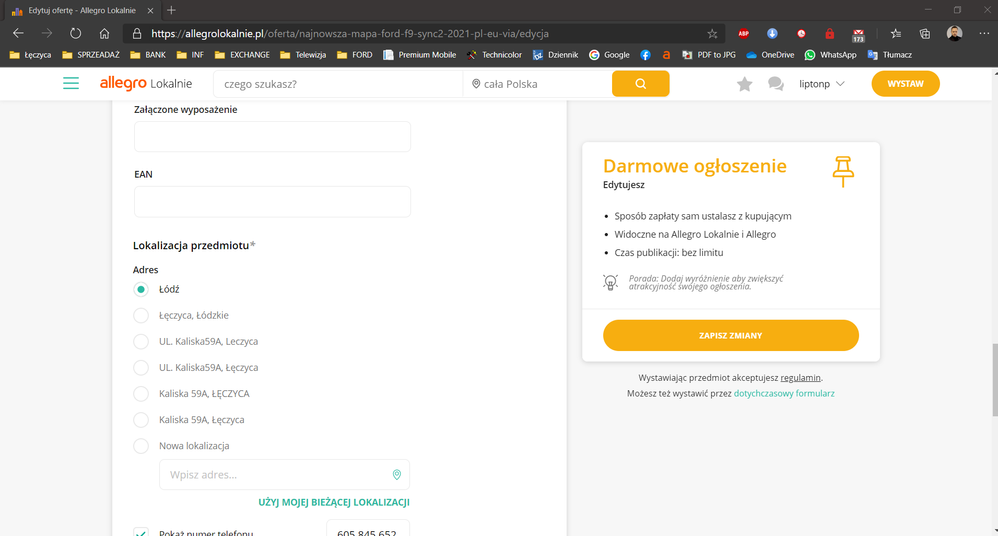Select UL. Kaliska59A, Łęczyca radio option
Image resolution: width=998 pixels, height=536 pixels.
point(141,367)
